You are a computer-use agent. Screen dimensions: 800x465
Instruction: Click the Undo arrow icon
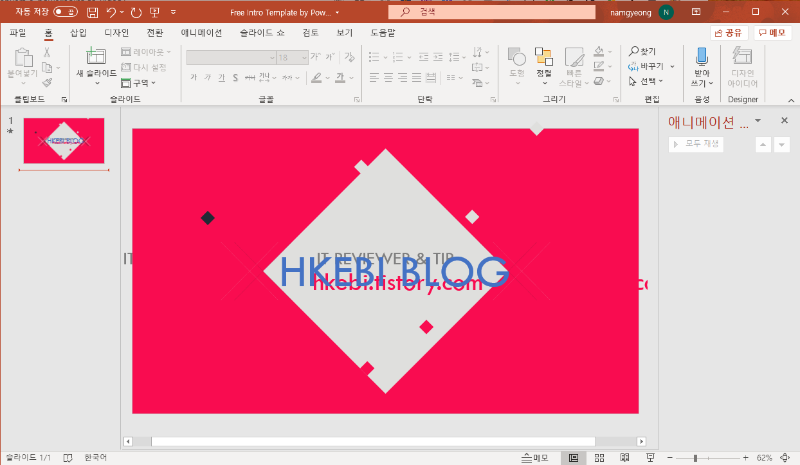pyautogui.click(x=111, y=13)
